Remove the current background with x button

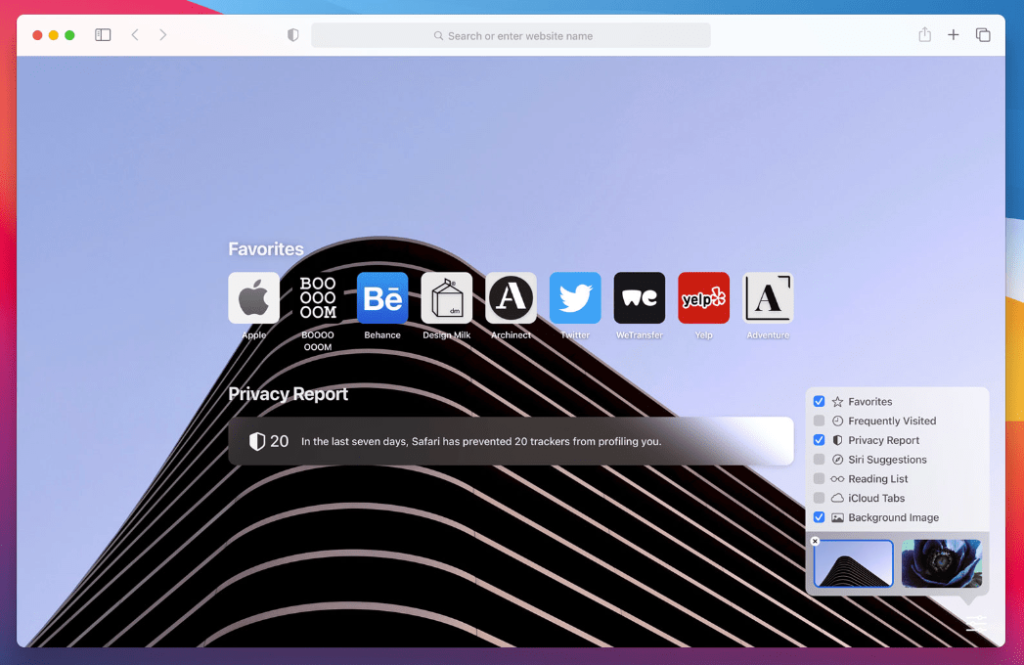[x=815, y=541]
